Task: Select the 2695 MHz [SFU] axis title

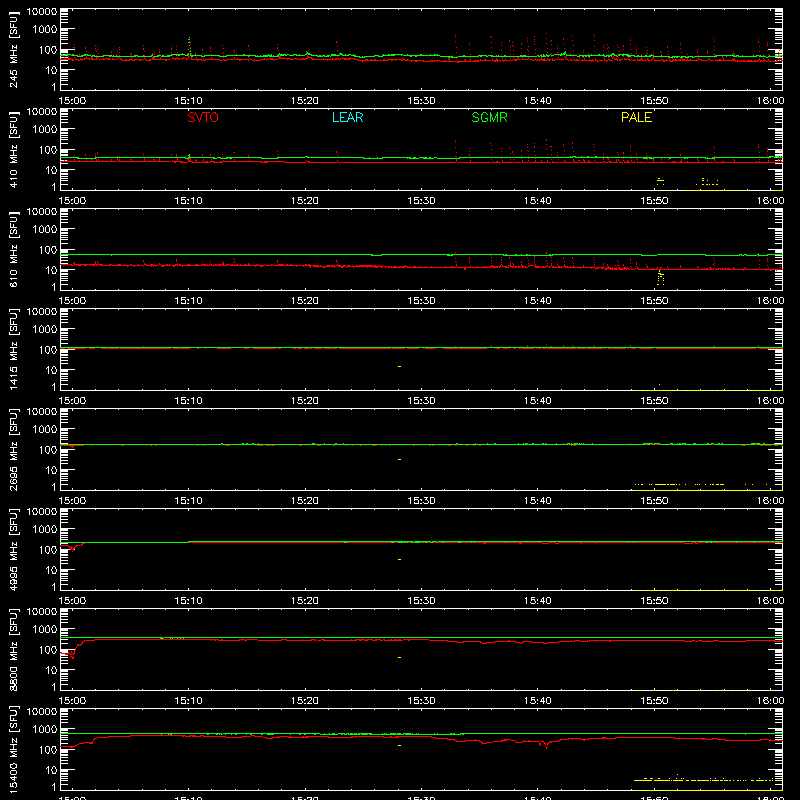Action: (13, 449)
